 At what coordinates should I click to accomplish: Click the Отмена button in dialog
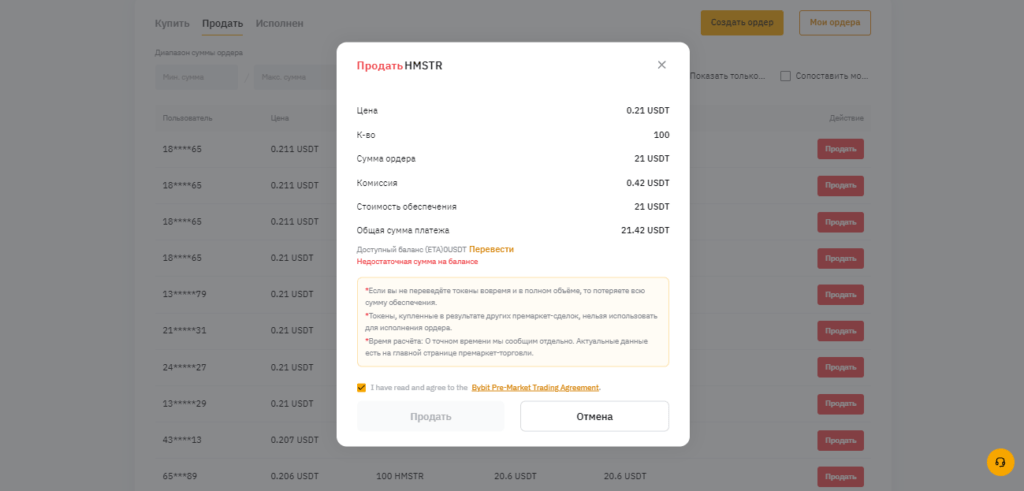(x=594, y=417)
